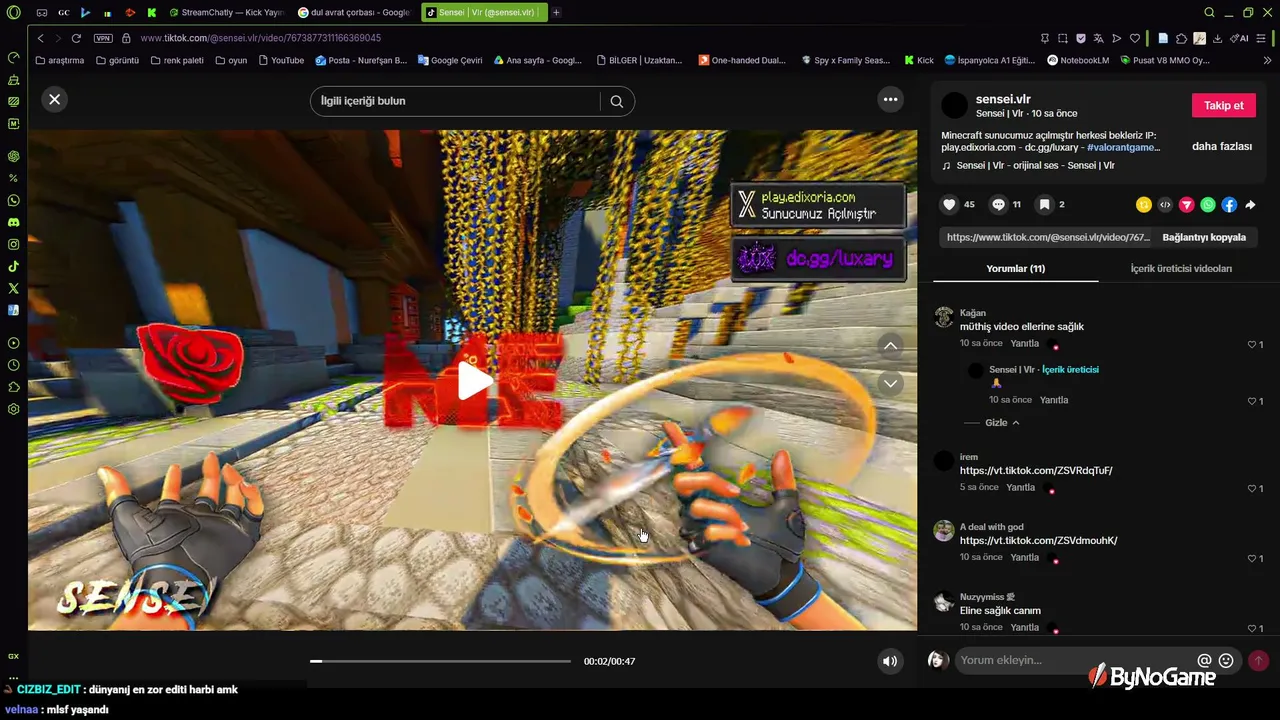Mute the video volume
The width and height of the screenshot is (1280, 720).
tap(889, 661)
